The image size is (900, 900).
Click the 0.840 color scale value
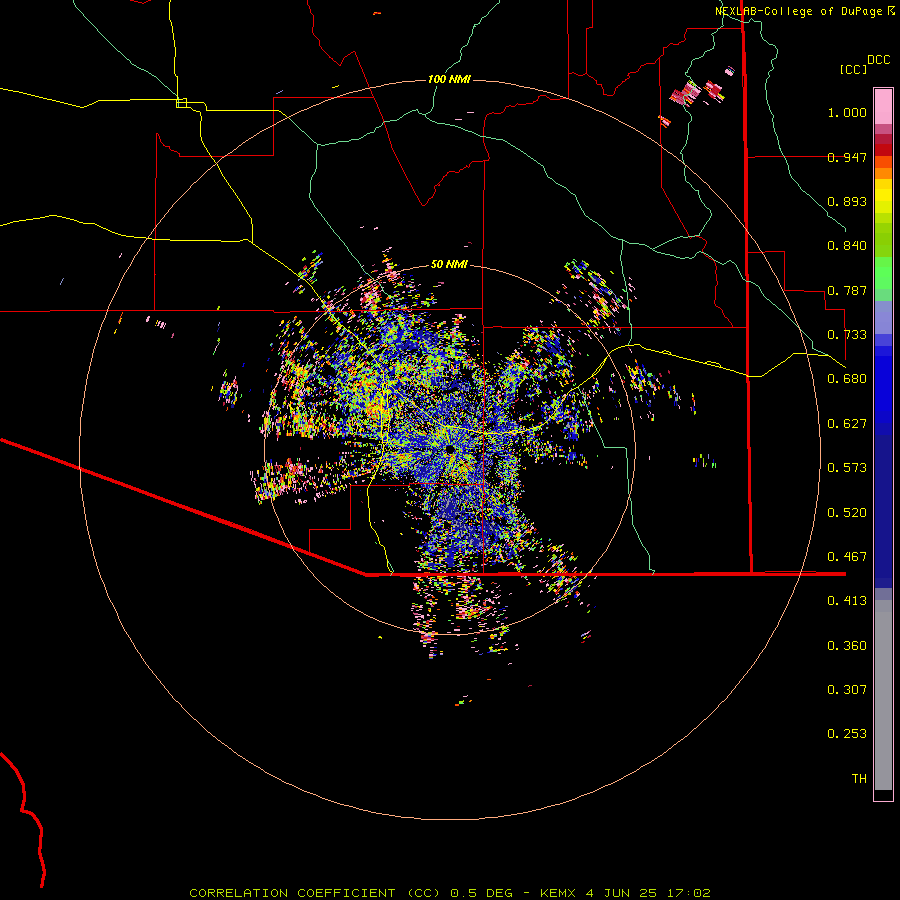pos(847,246)
